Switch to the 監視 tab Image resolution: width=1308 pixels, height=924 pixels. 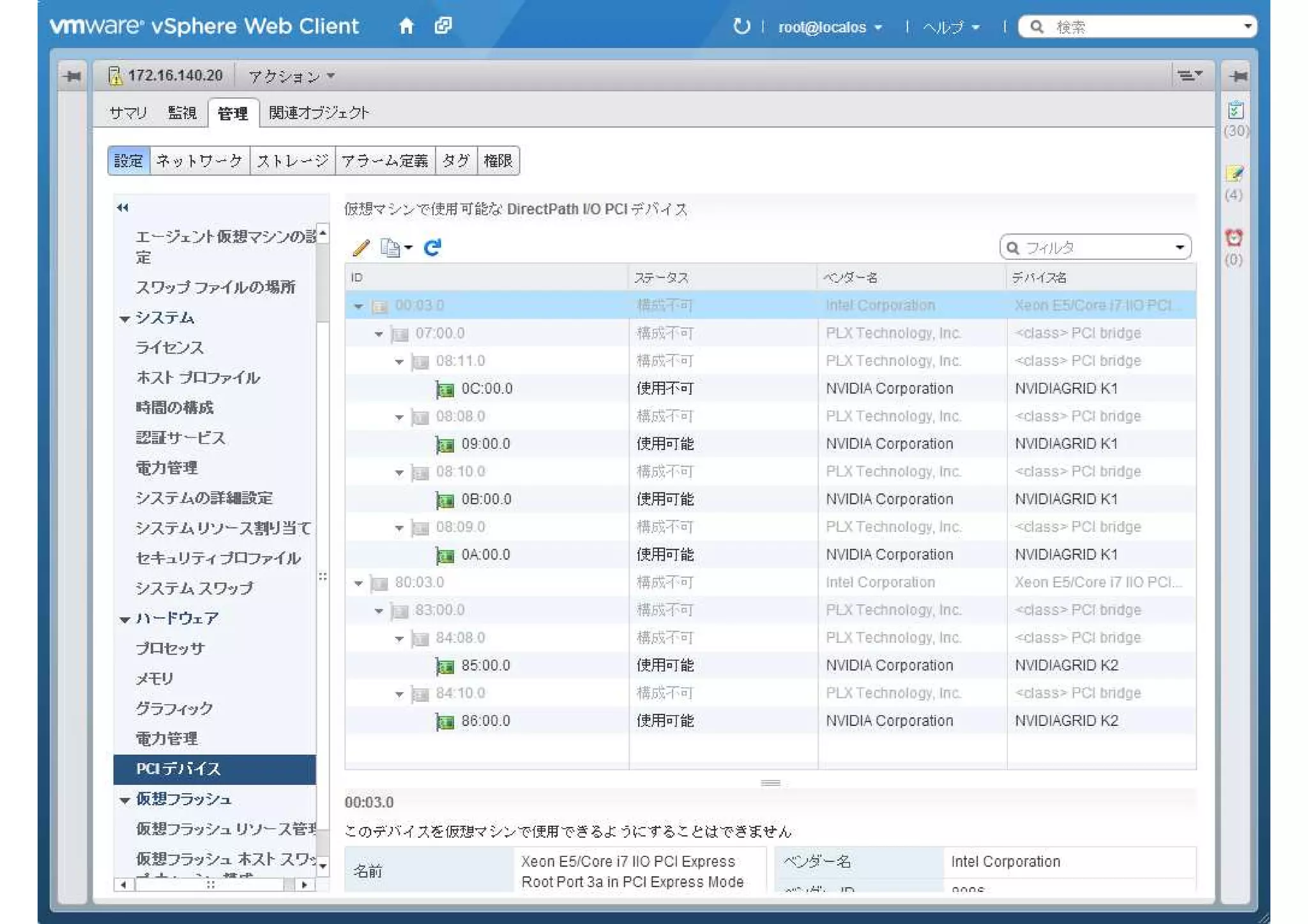click(x=182, y=113)
